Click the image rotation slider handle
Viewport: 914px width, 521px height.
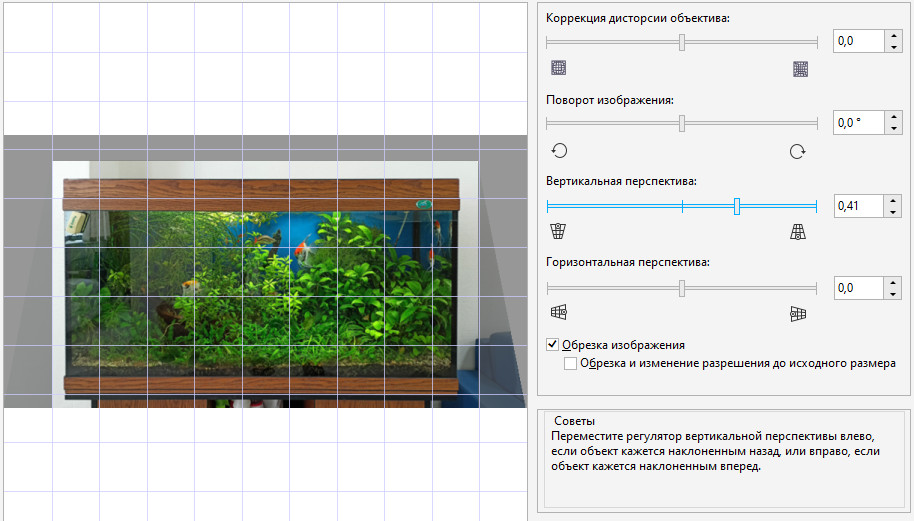point(682,123)
